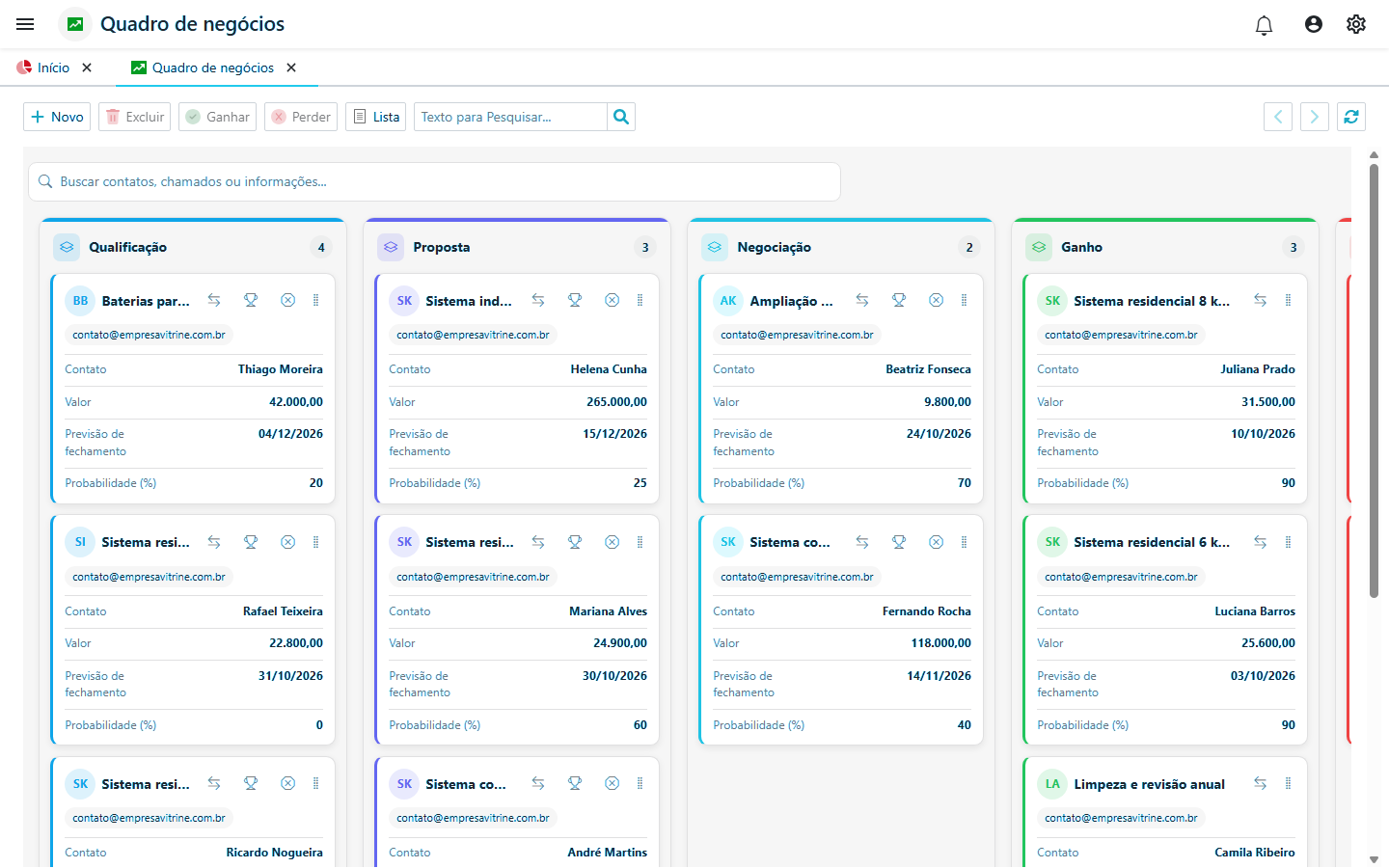This screenshot has height=868, width=1389.
Task: Click the Ganho column header
Action: tap(1165, 247)
